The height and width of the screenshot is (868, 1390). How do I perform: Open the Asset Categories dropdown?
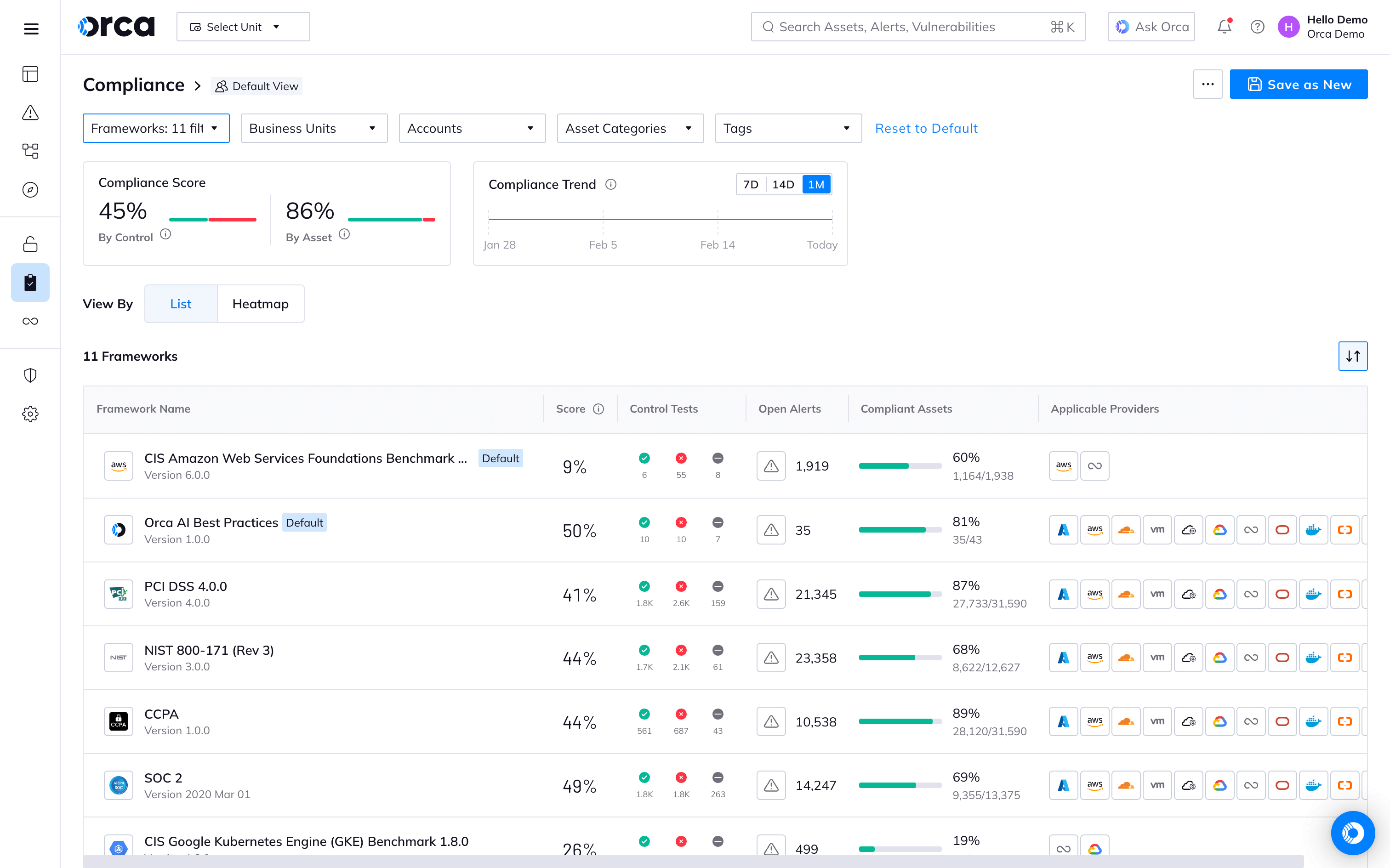tap(630, 128)
